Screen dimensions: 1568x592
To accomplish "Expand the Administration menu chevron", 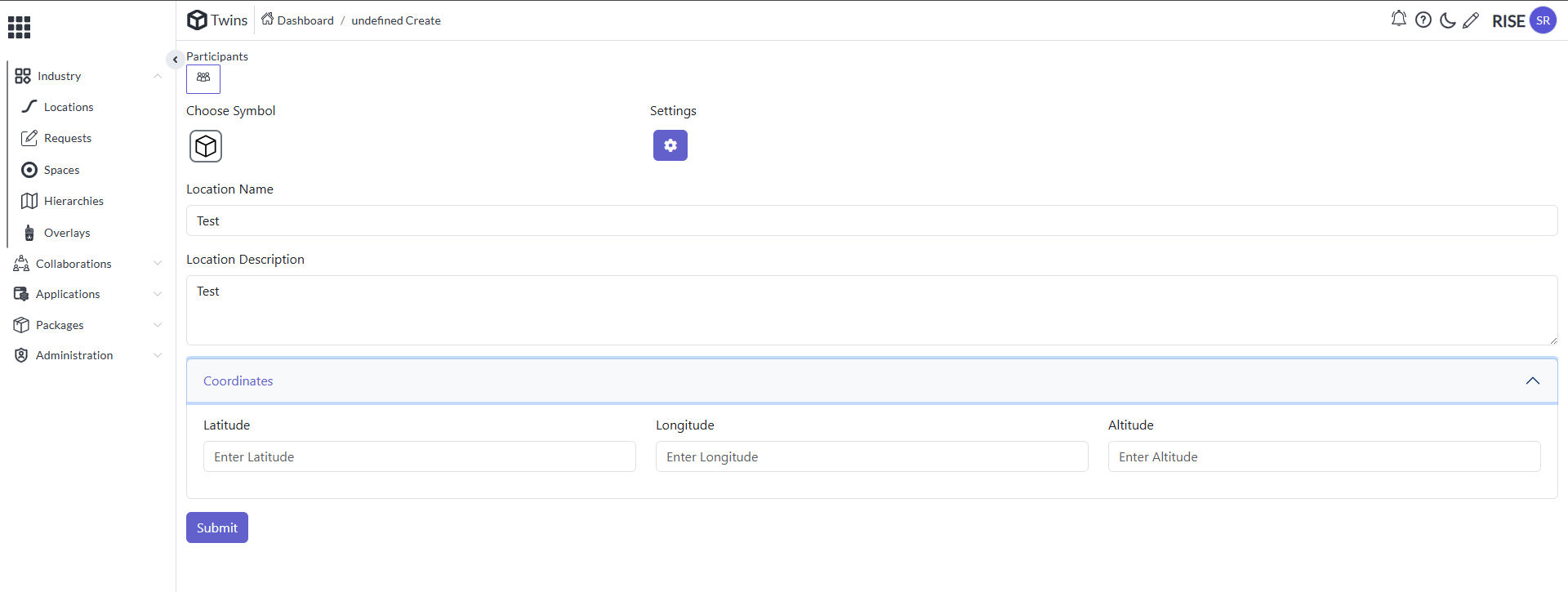I will pyautogui.click(x=158, y=355).
